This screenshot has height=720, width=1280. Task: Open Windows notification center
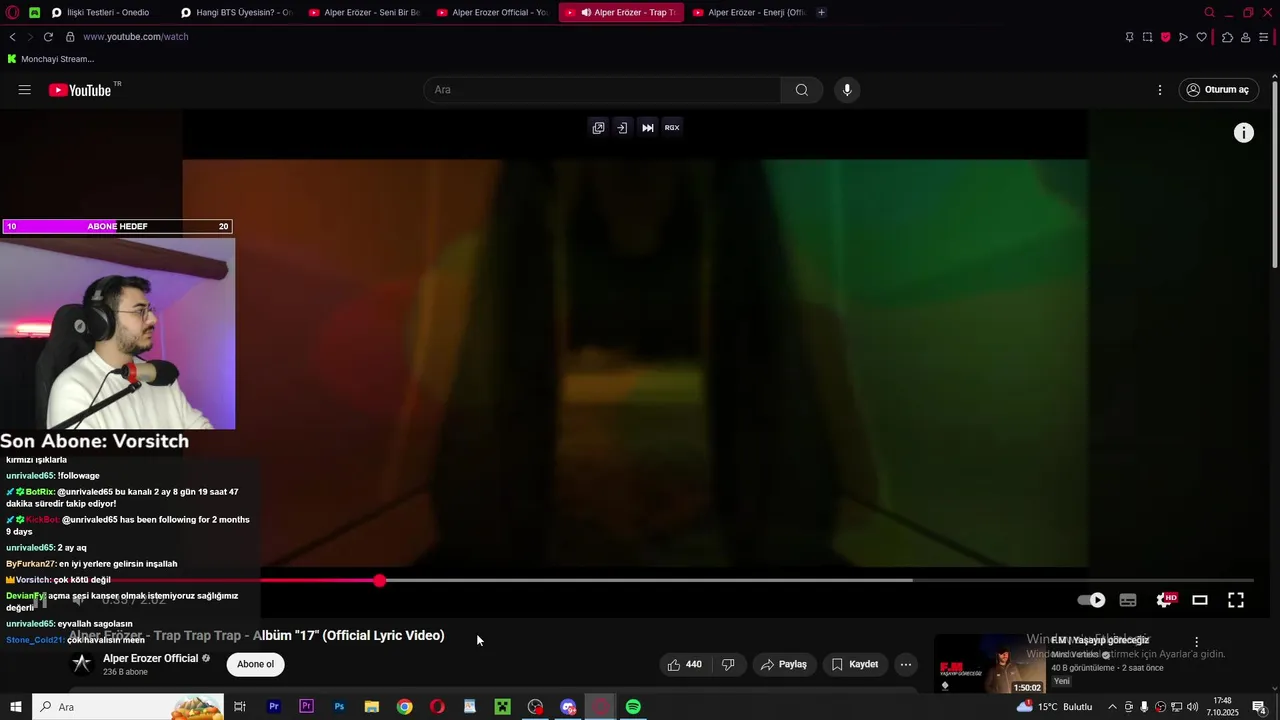[x=1260, y=707]
